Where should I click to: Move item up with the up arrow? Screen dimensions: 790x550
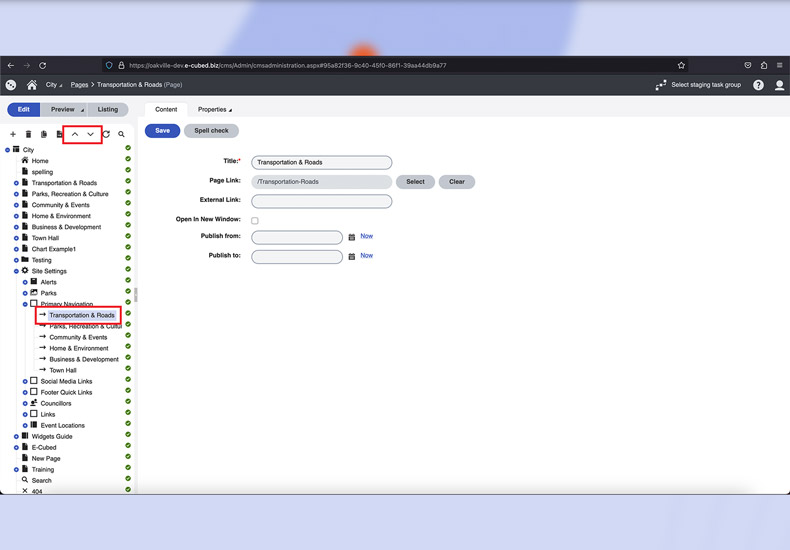click(x=75, y=134)
